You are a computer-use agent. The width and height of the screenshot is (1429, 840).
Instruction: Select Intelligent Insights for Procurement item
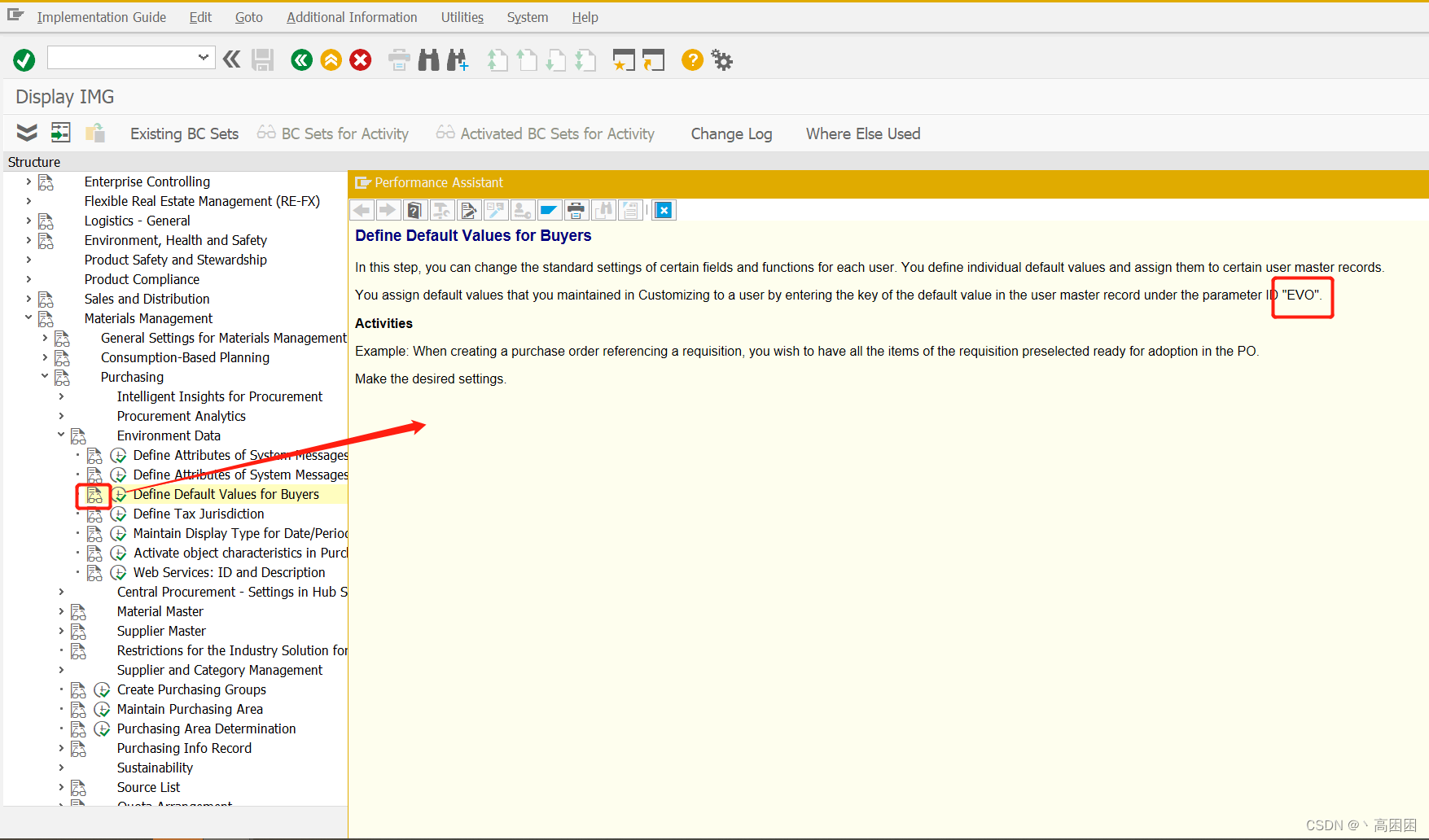click(220, 396)
